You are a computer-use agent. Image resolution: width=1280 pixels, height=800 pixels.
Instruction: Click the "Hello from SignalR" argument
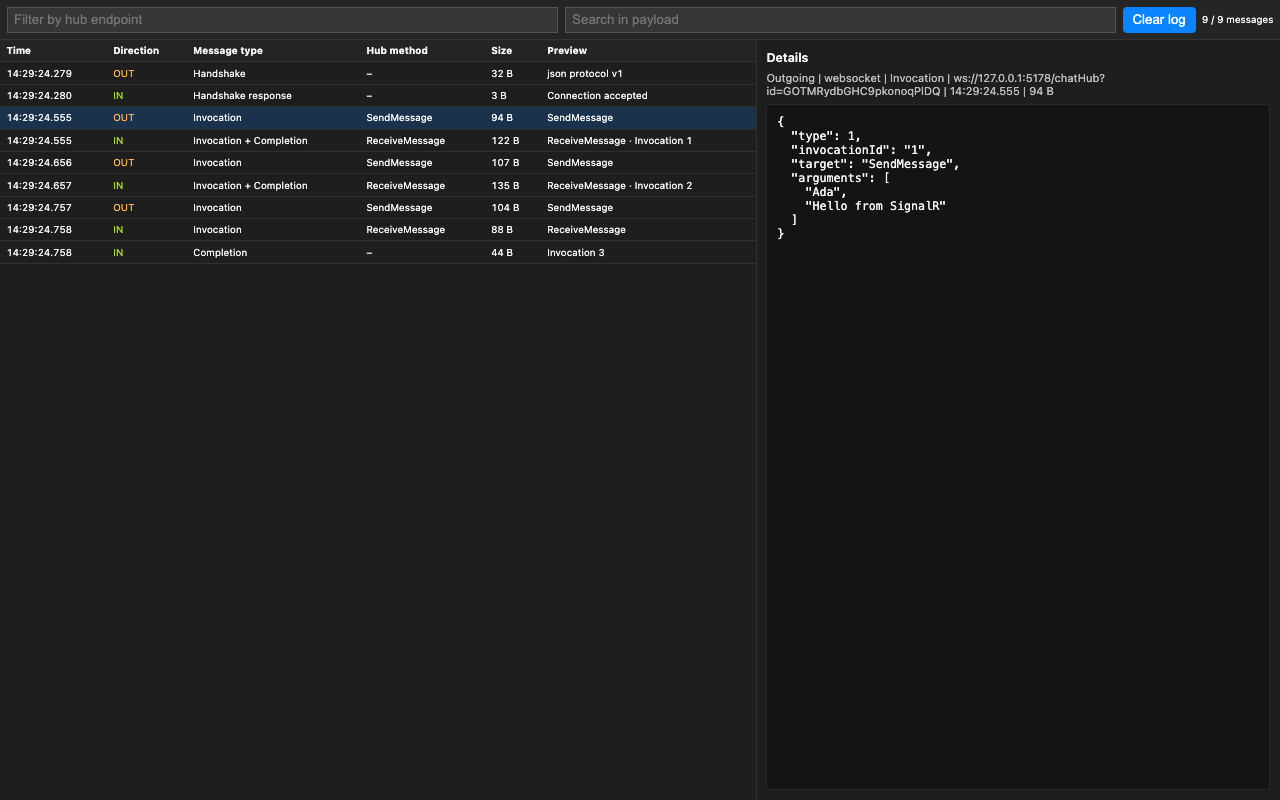click(875, 206)
